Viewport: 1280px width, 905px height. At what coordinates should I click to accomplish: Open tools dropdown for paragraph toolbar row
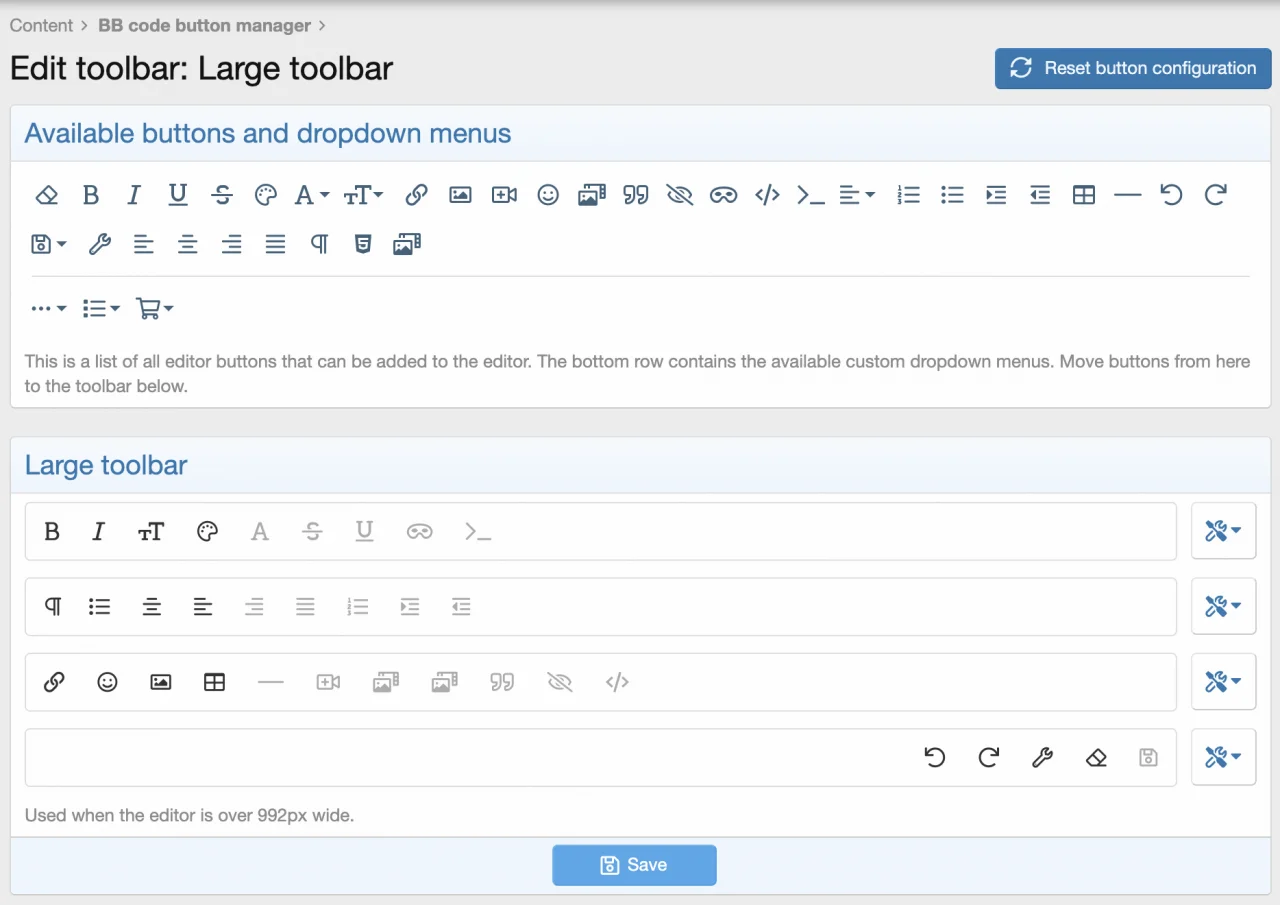(1223, 606)
